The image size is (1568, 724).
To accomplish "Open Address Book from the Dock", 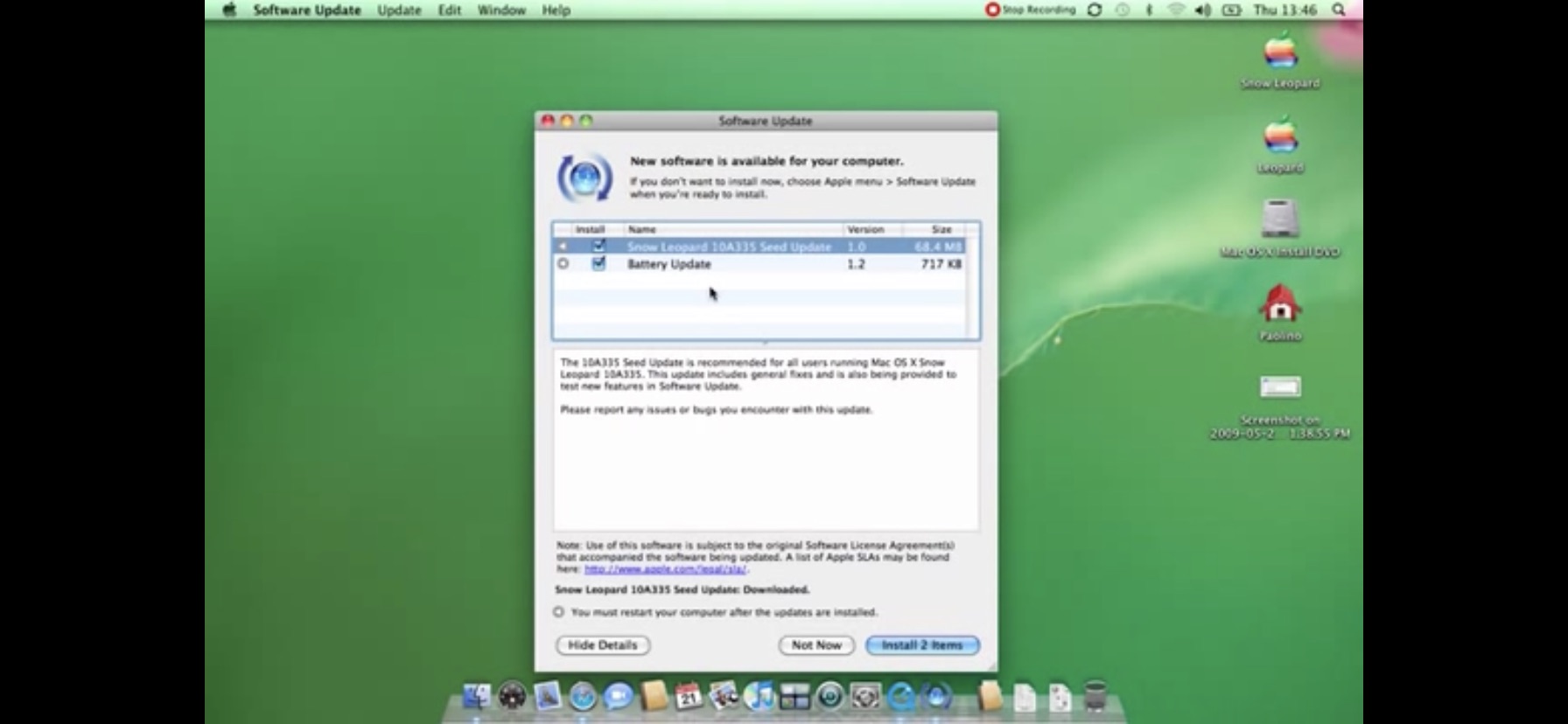I will coord(653,697).
